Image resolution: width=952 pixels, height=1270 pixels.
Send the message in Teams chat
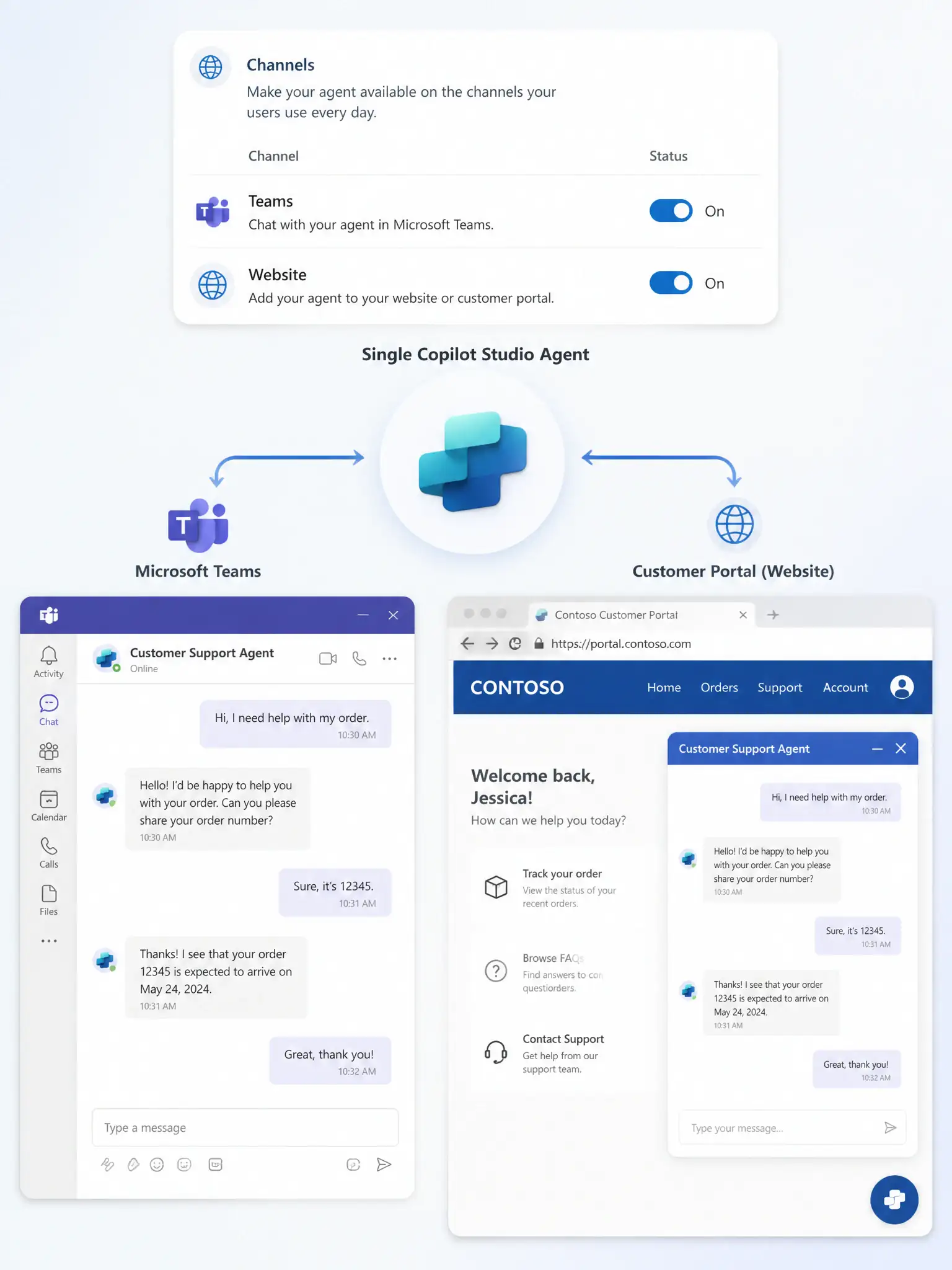[384, 1165]
